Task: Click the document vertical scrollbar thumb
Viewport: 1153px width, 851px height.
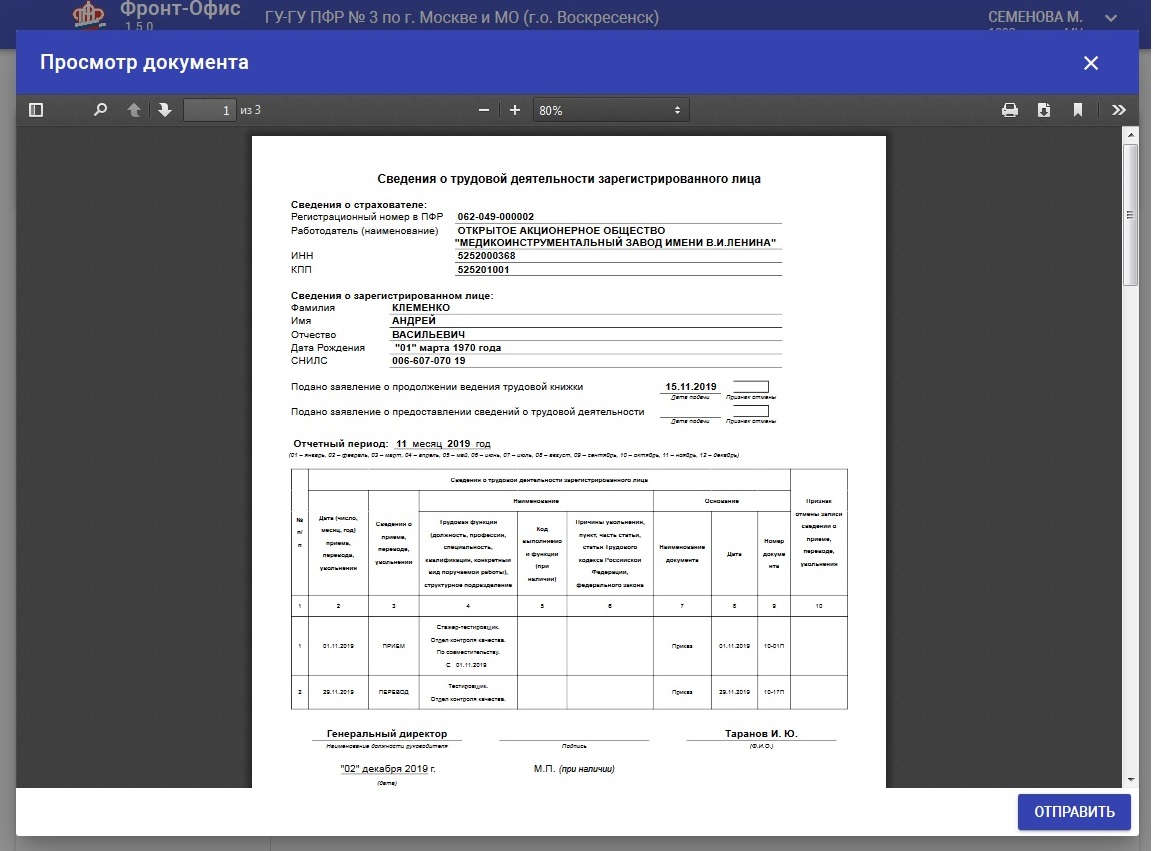Action: (x=1131, y=215)
